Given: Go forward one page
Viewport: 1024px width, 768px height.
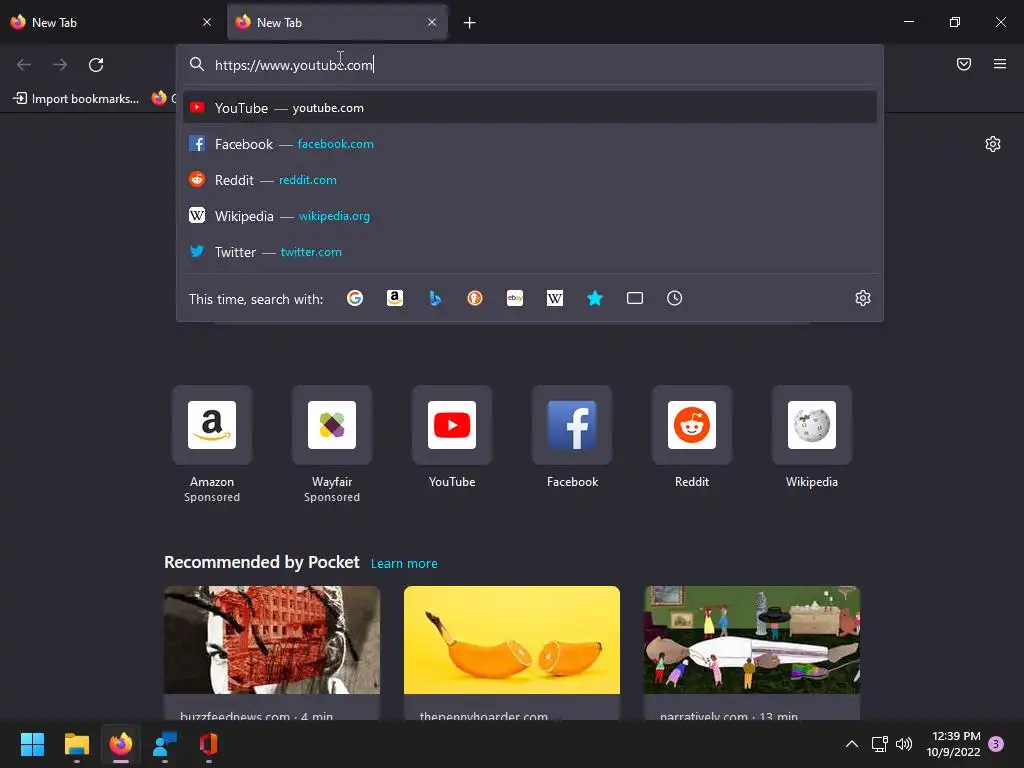Looking at the screenshot, I should [x=60, y=65].
